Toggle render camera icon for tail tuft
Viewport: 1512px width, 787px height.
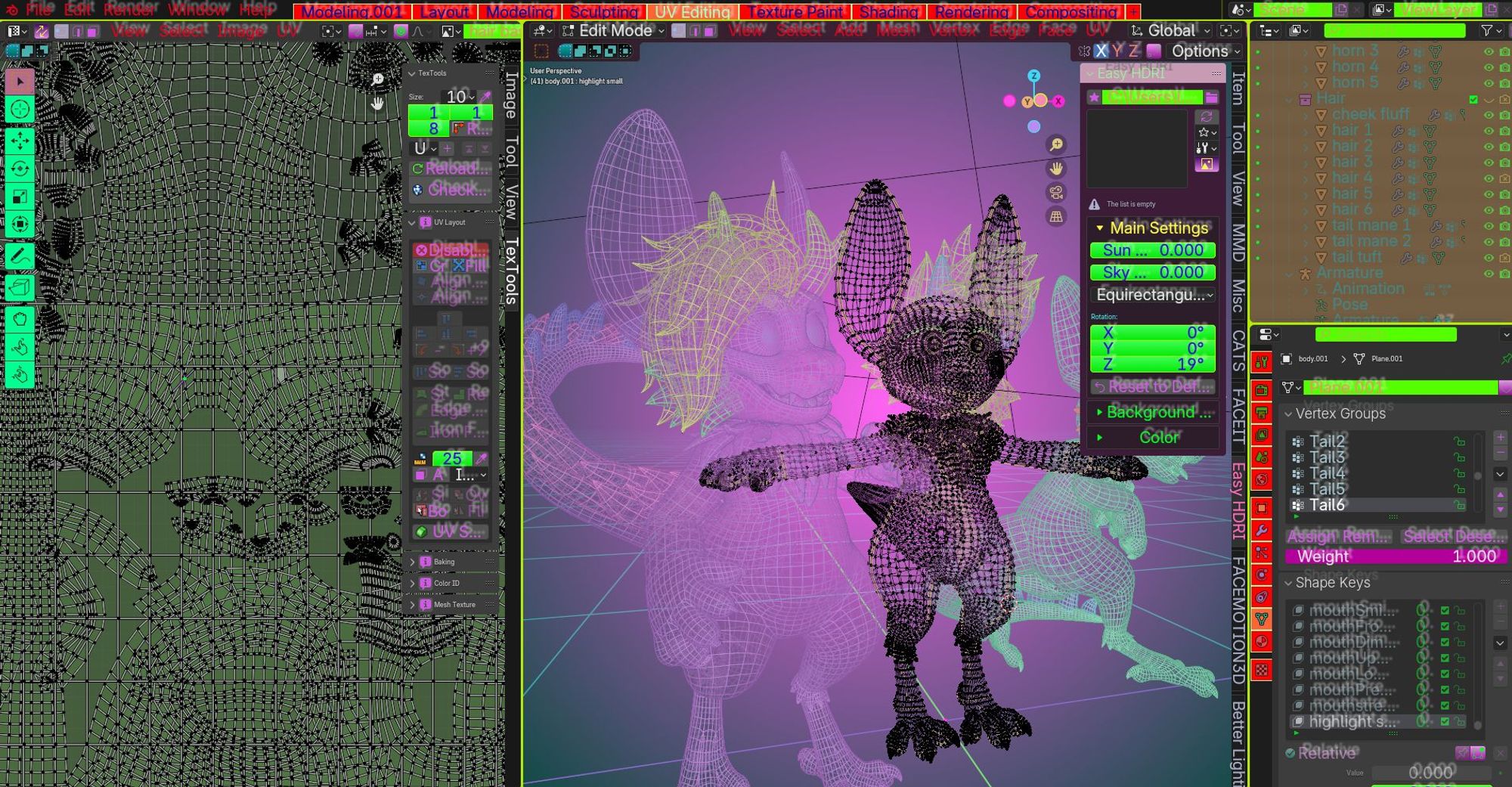pyautogui.click(x=1504, y=258)
